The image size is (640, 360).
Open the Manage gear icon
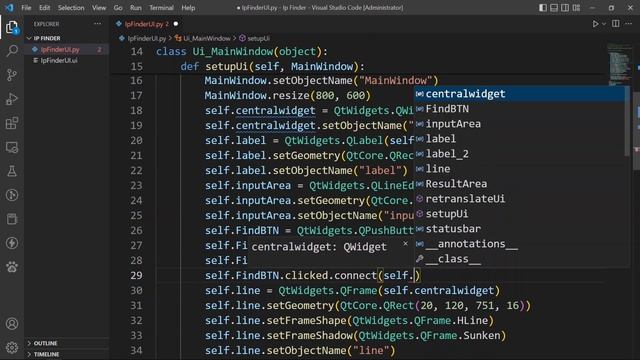pyautogui.click(x=12, y=347)
